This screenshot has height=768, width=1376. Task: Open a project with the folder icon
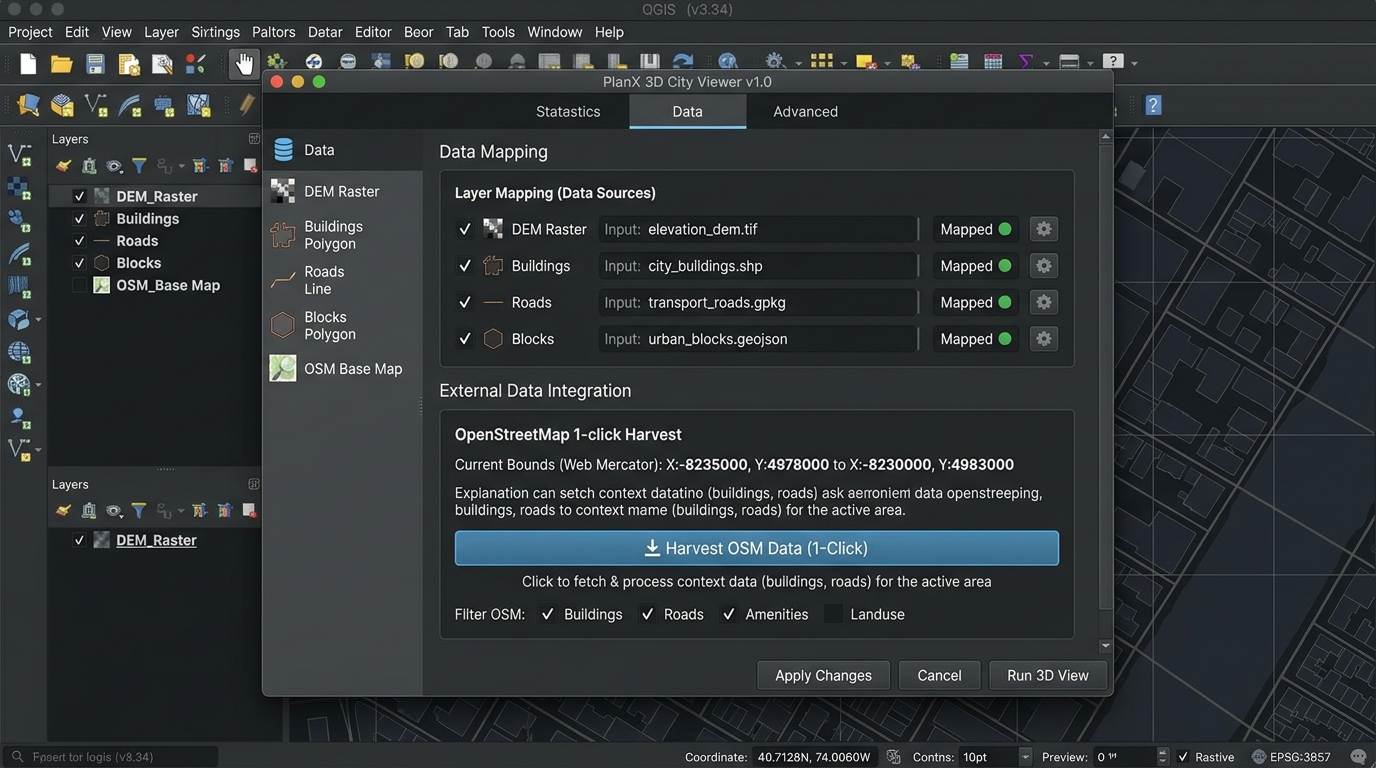coord(62,64)
